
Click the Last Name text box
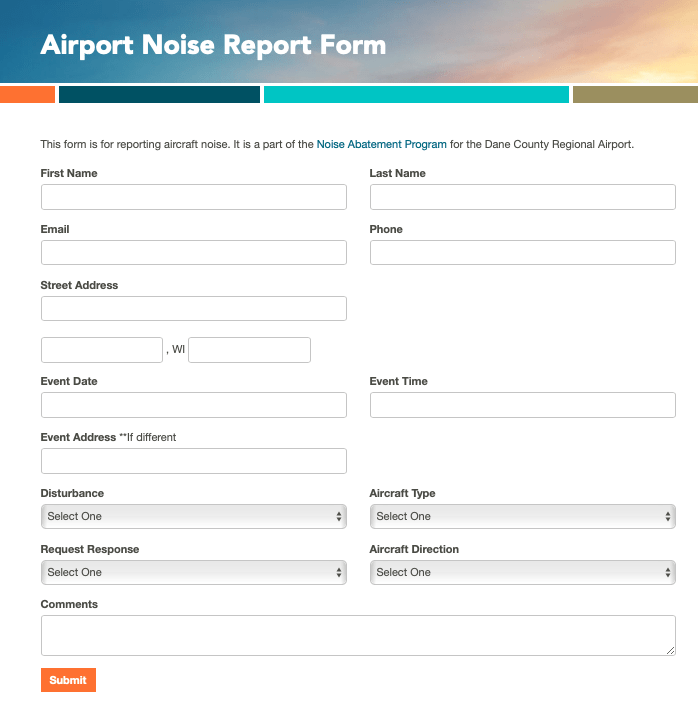pos(523,197)
